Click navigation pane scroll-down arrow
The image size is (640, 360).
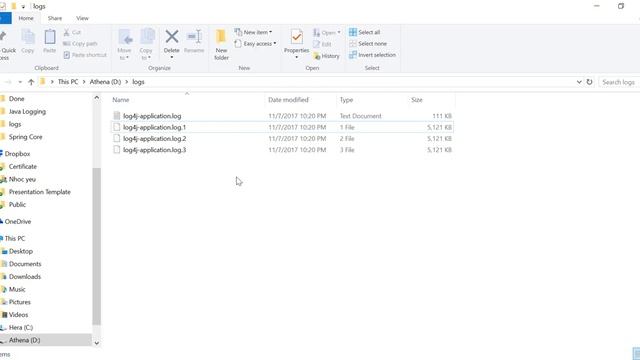tap(97, 343)
